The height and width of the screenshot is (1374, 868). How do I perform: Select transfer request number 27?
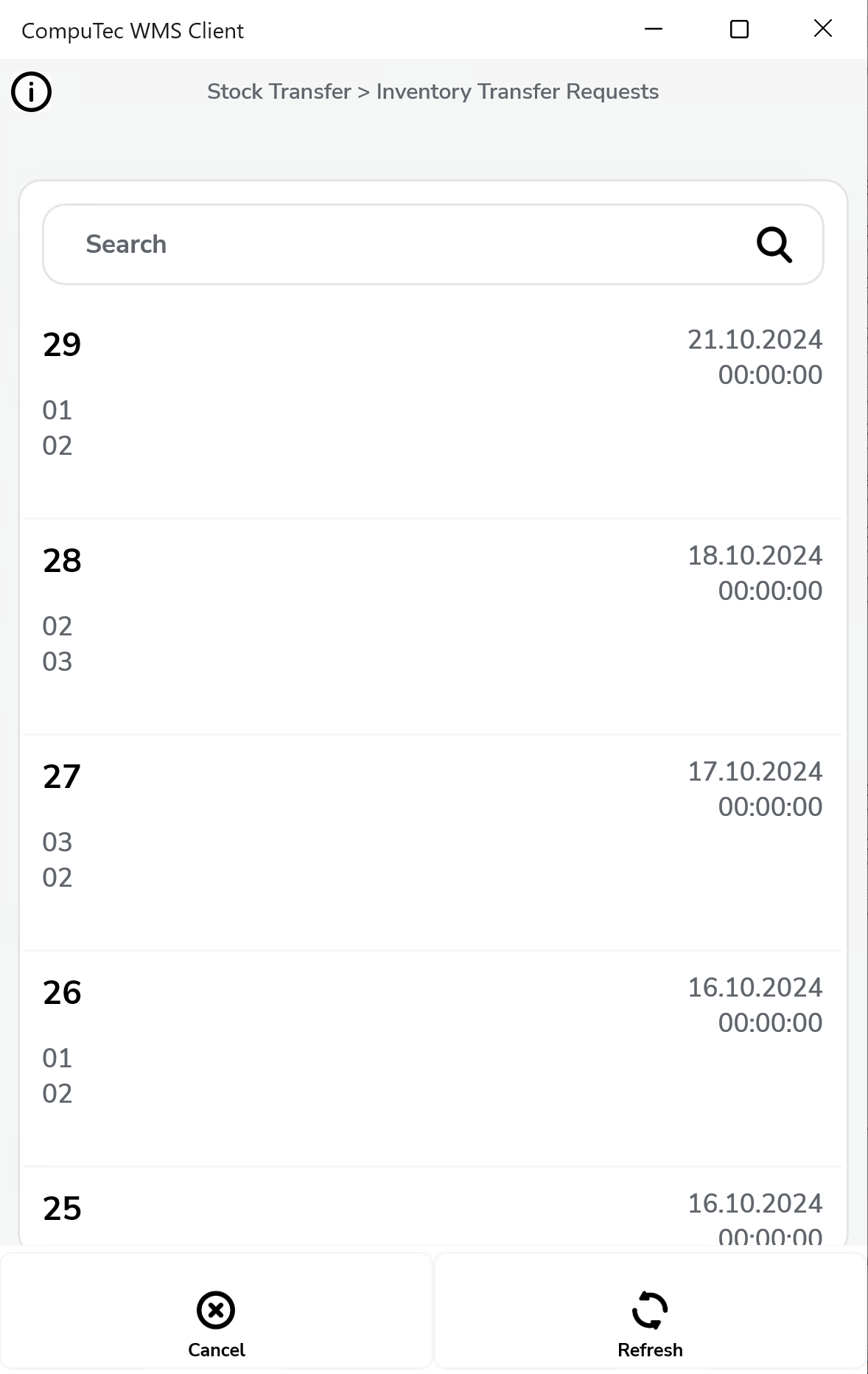(x=62, y=777)
